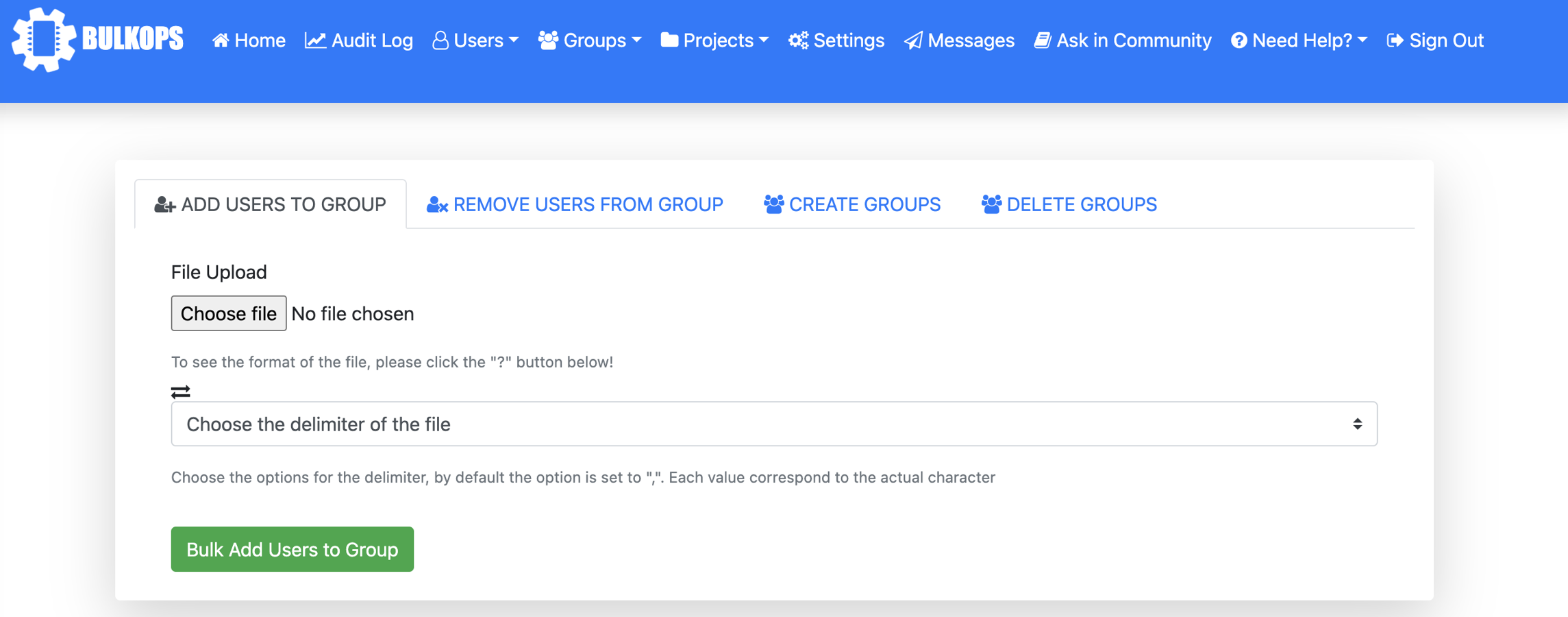Click the Settings gears icon

click(798, 40)
